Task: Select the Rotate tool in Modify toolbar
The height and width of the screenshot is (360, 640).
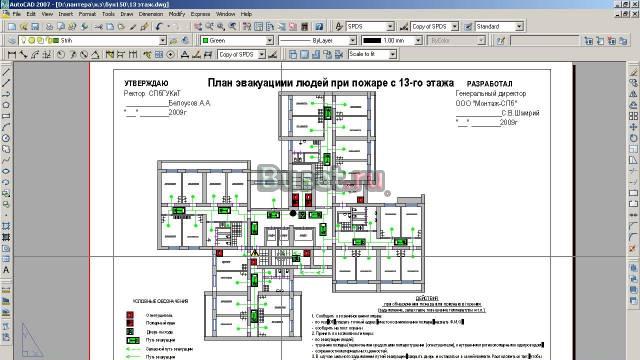Action: coord(633,138)
